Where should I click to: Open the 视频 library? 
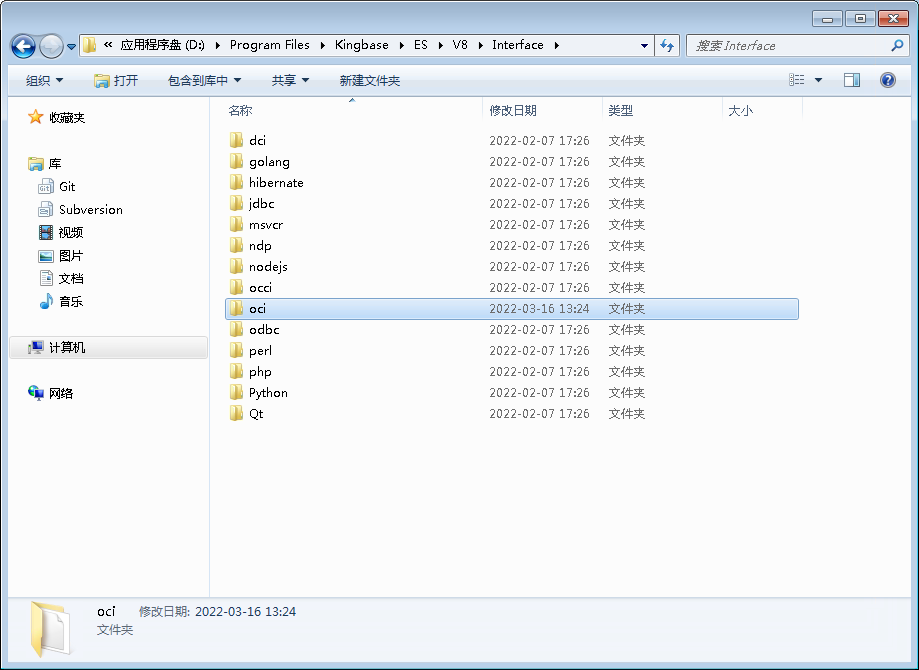(x=61, y=232)
